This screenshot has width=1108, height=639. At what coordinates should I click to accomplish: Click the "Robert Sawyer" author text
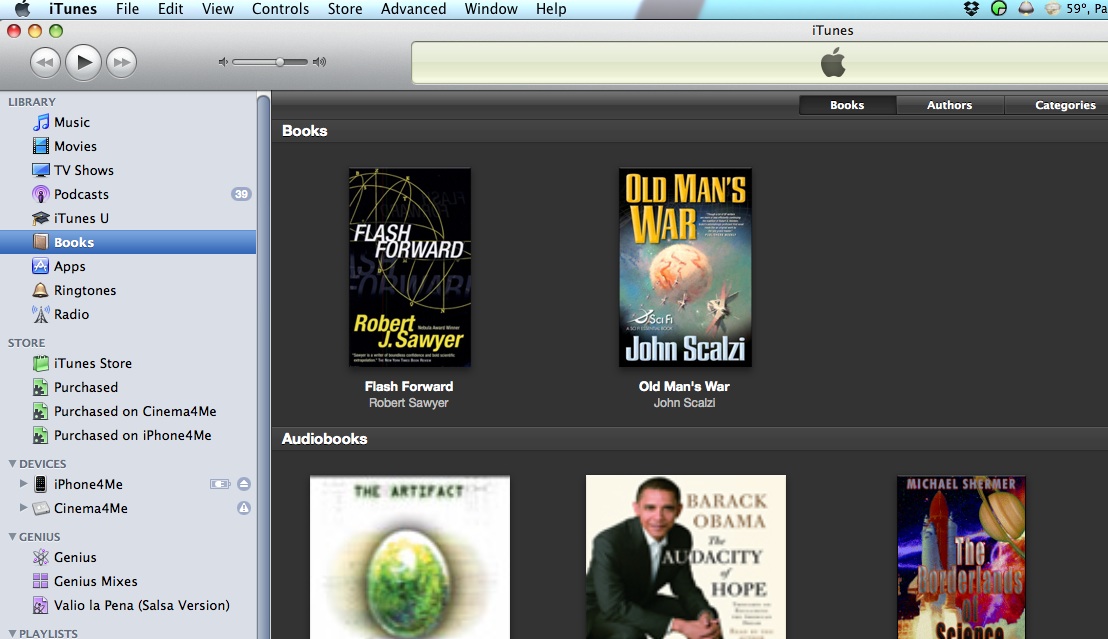(x=408, y=403)
